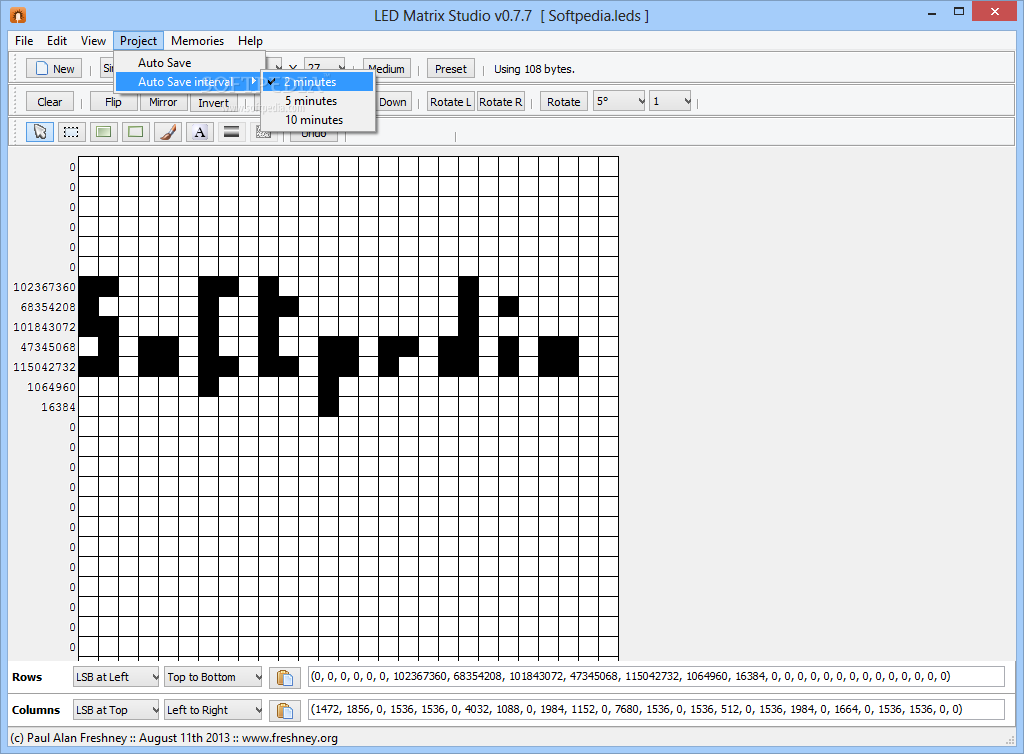Click row value 115042732 label

pyautogui.click(x=44, y=367)
